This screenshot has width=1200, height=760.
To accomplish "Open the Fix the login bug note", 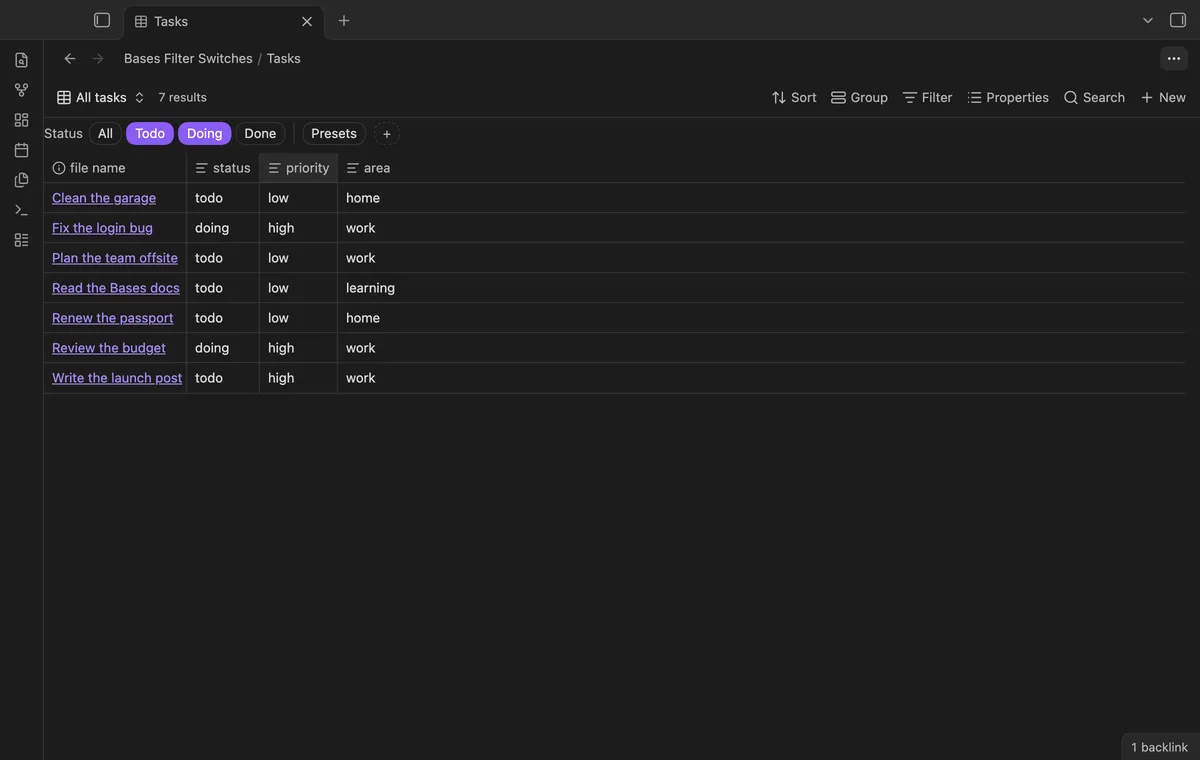I will [x=102, y=228].
